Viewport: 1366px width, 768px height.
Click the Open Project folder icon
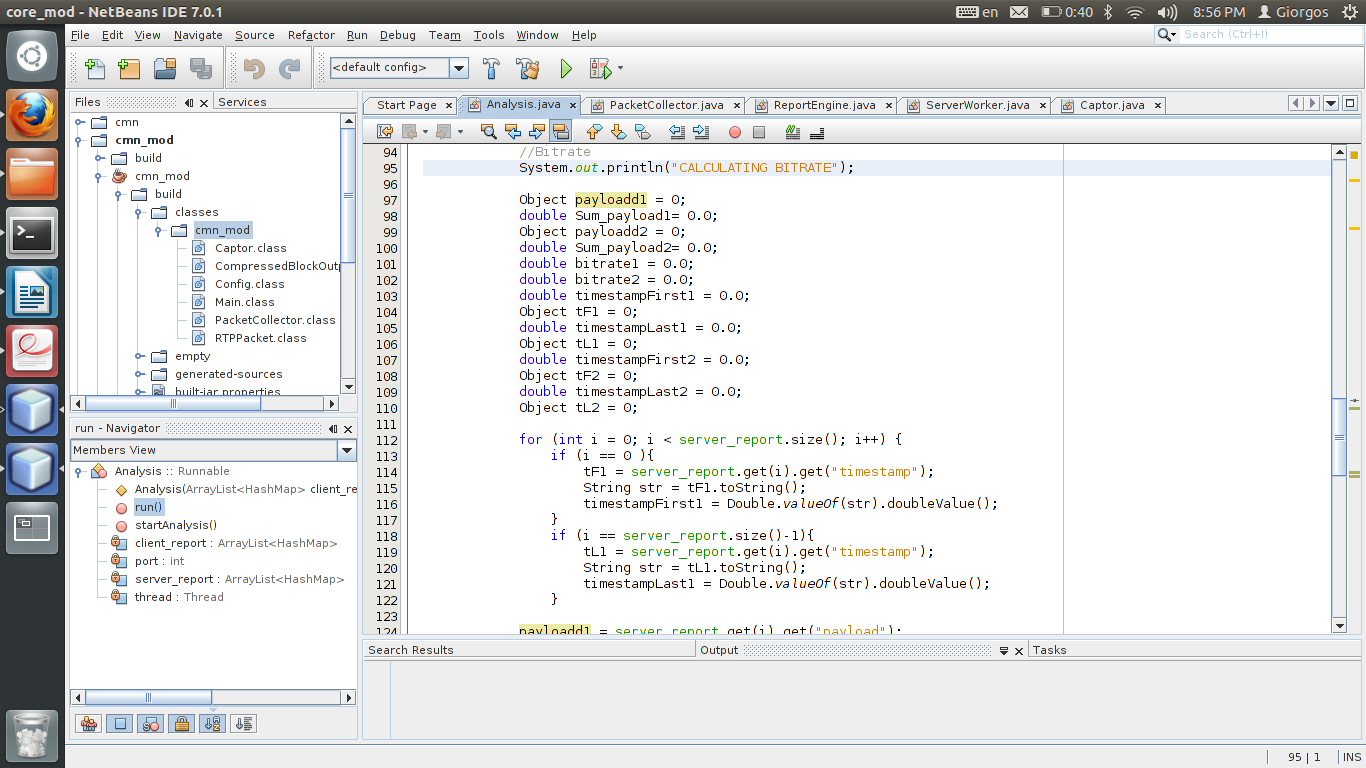[x=165, y=69]
